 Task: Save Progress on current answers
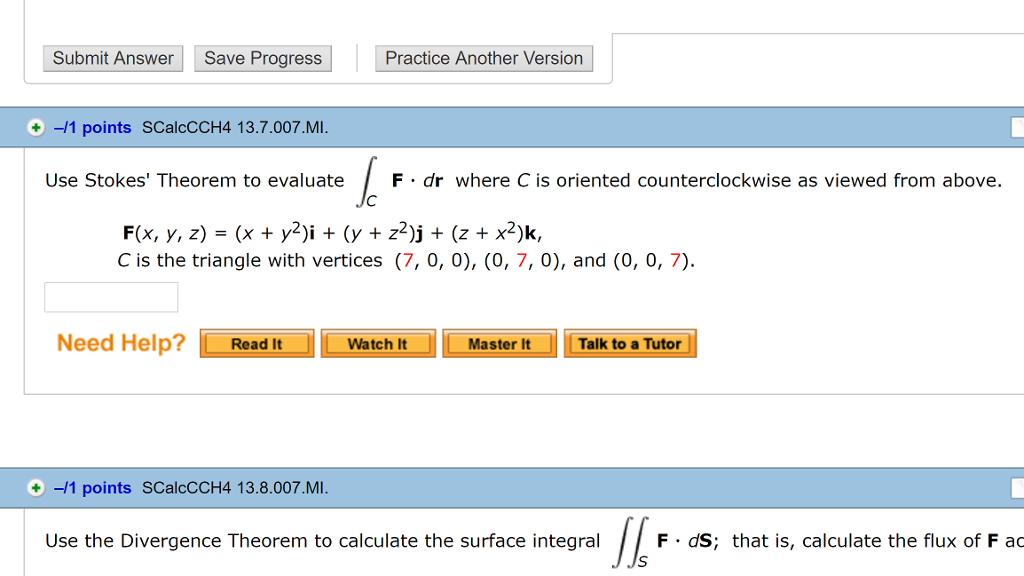(263, 58)
